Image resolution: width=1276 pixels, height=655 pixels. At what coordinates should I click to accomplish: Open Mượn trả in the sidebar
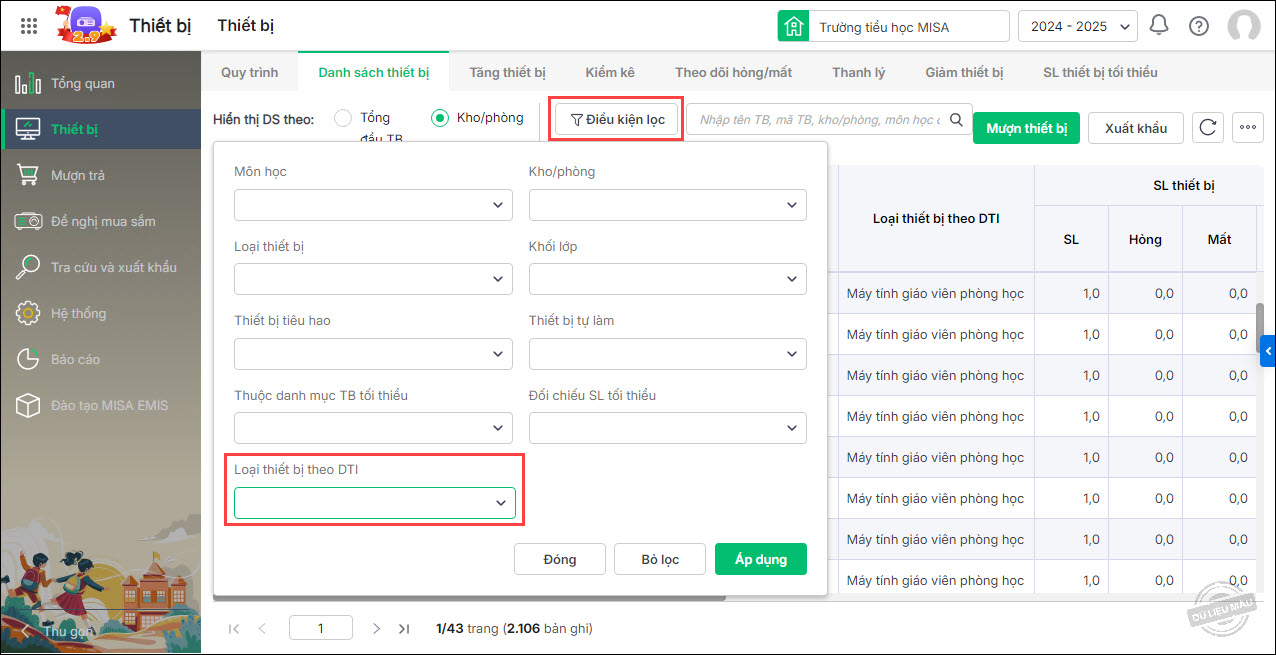[x=78, y=175]
